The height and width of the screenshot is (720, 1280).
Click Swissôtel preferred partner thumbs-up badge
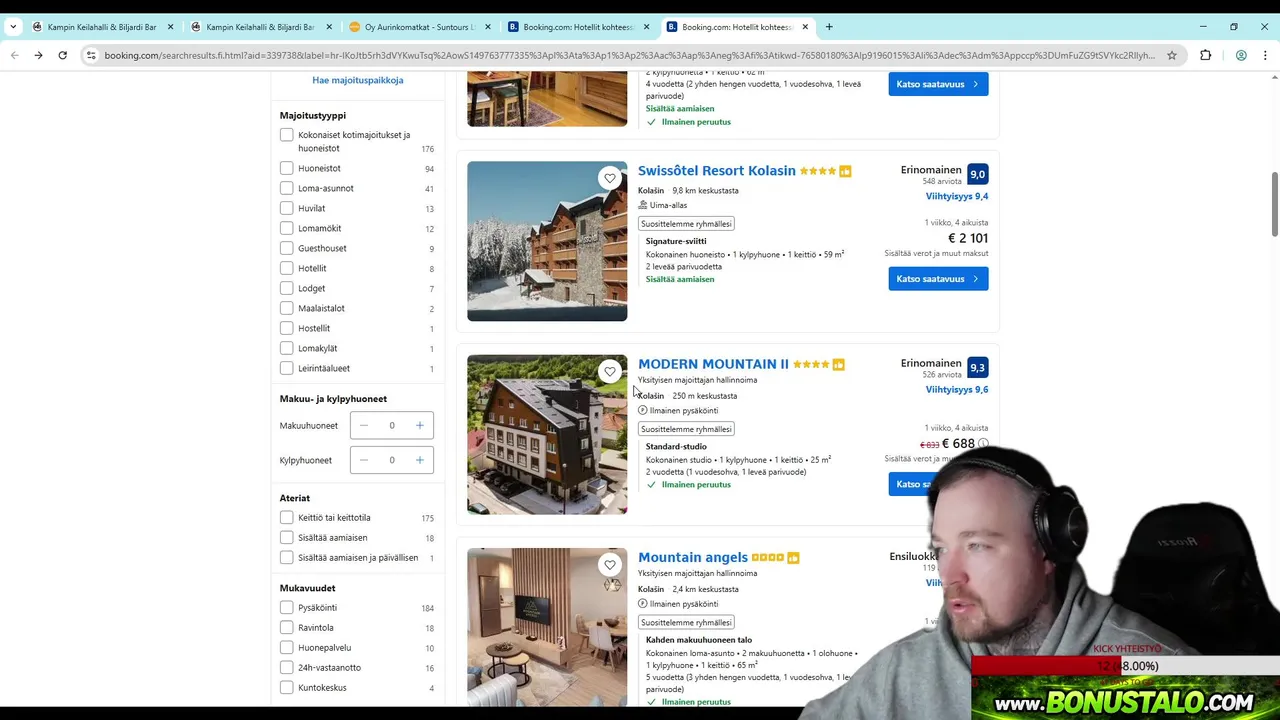tap(845, 171)
